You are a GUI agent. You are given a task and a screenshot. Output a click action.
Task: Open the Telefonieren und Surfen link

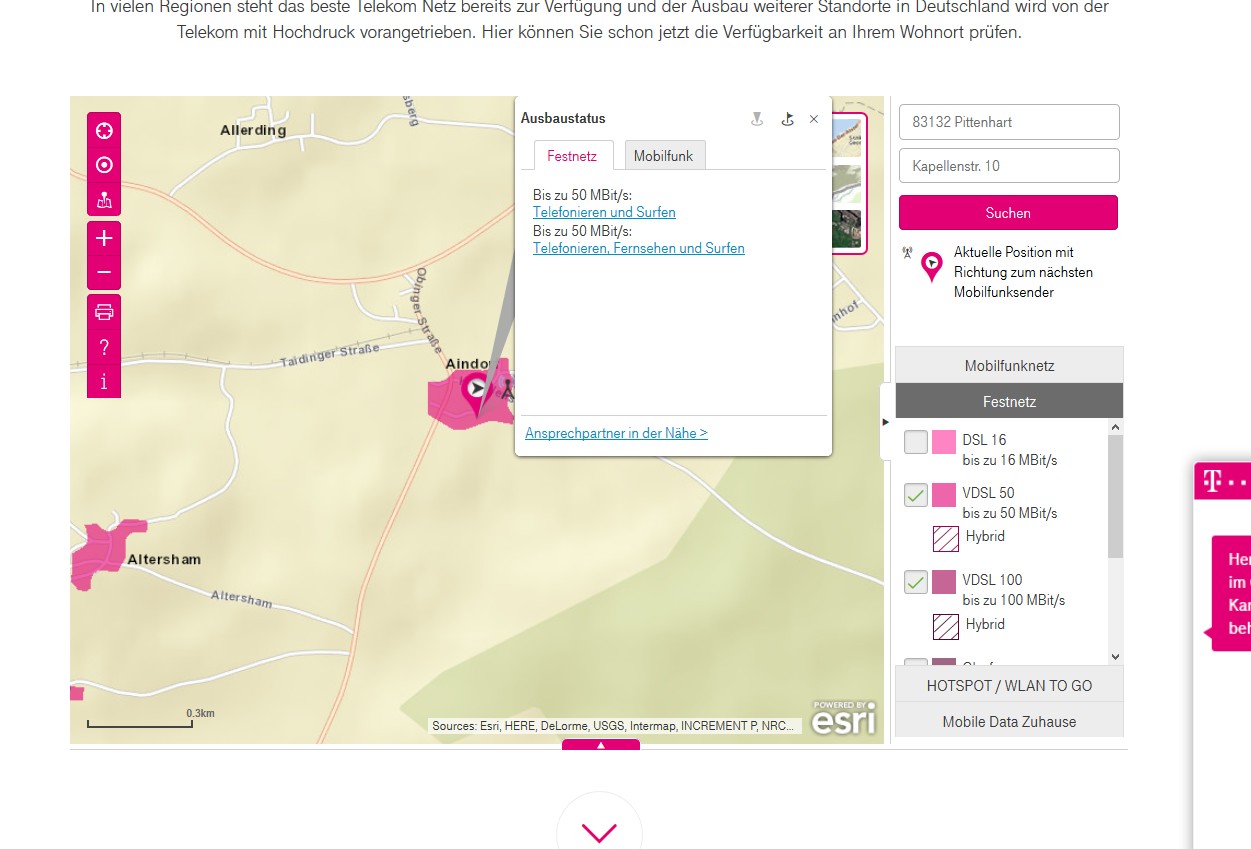click(604, 212)
